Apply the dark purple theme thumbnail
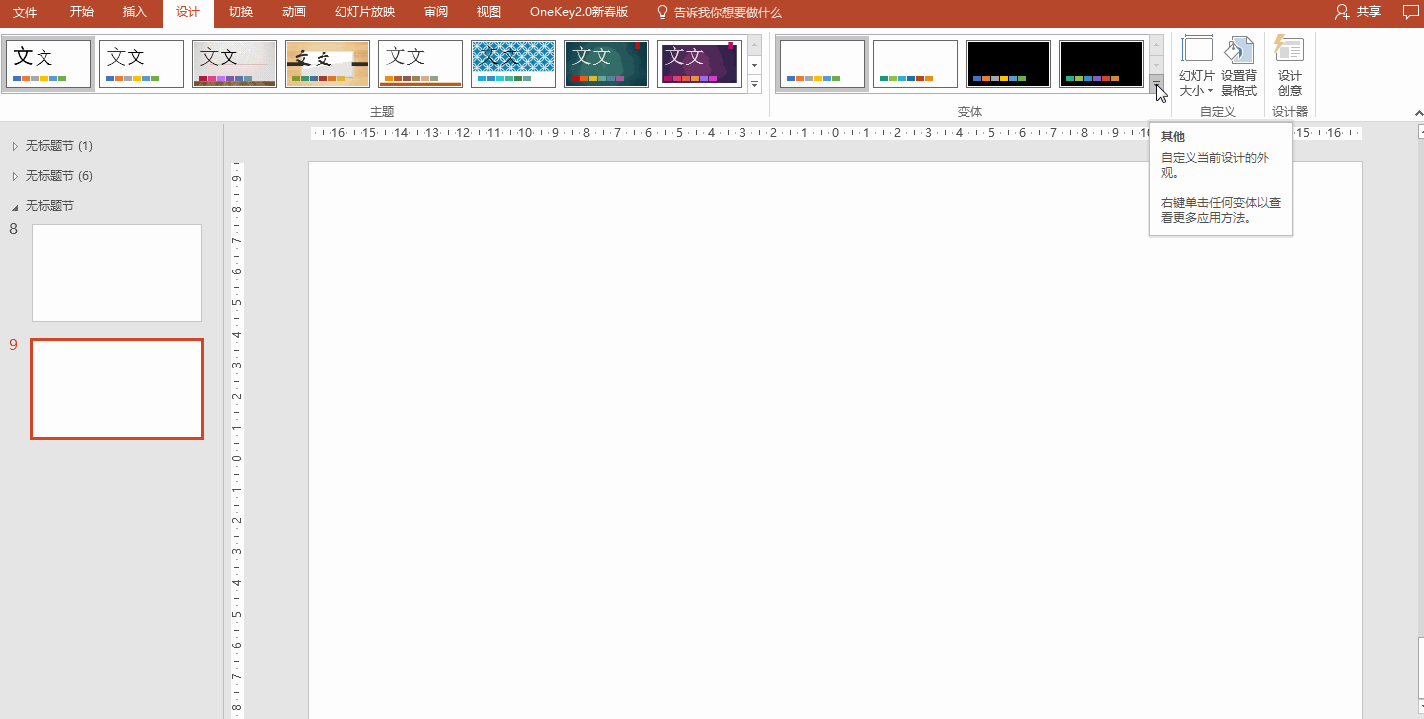 699,64
